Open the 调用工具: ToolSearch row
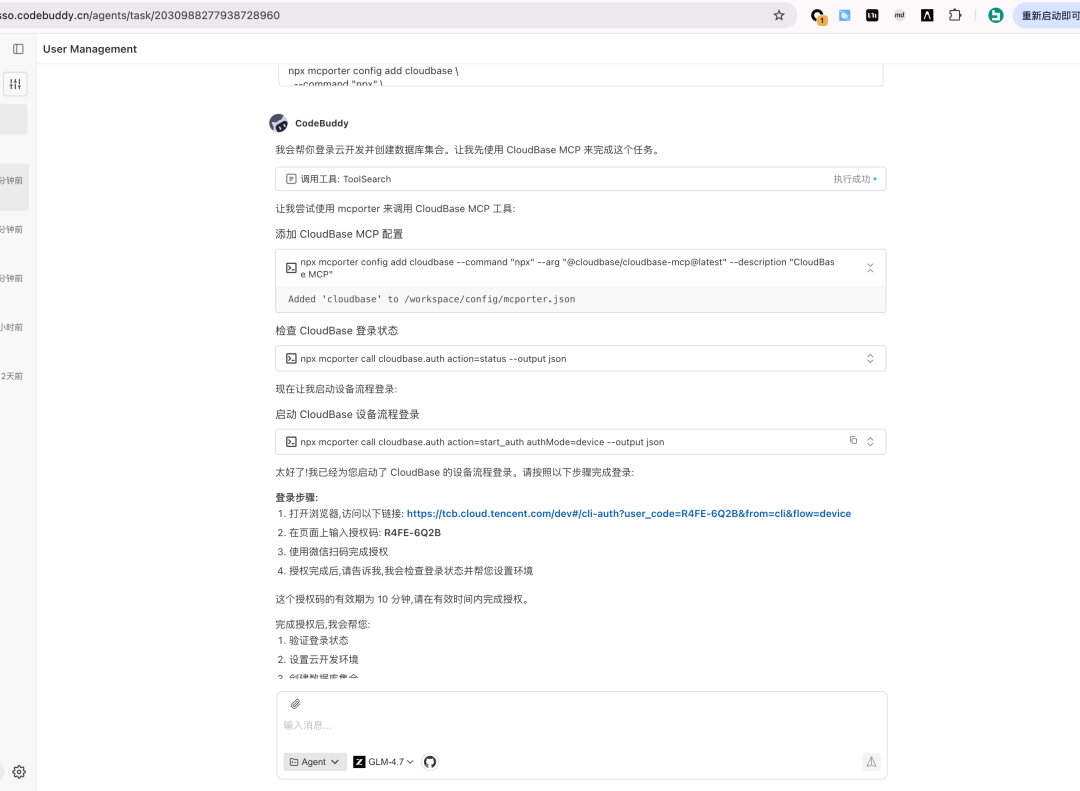This screenshot has width=1080, height=791. [581, 179]
